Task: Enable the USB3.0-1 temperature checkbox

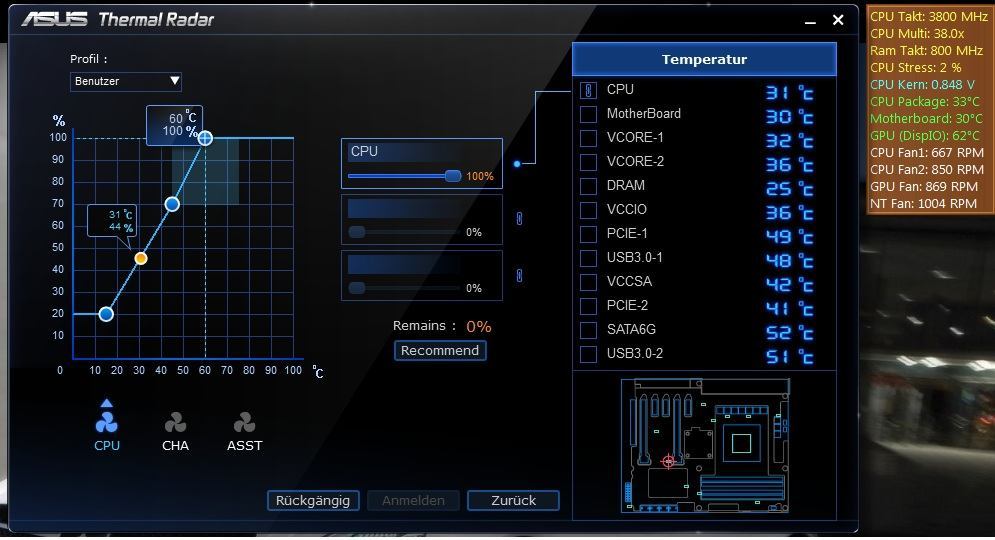Action: 588,258
